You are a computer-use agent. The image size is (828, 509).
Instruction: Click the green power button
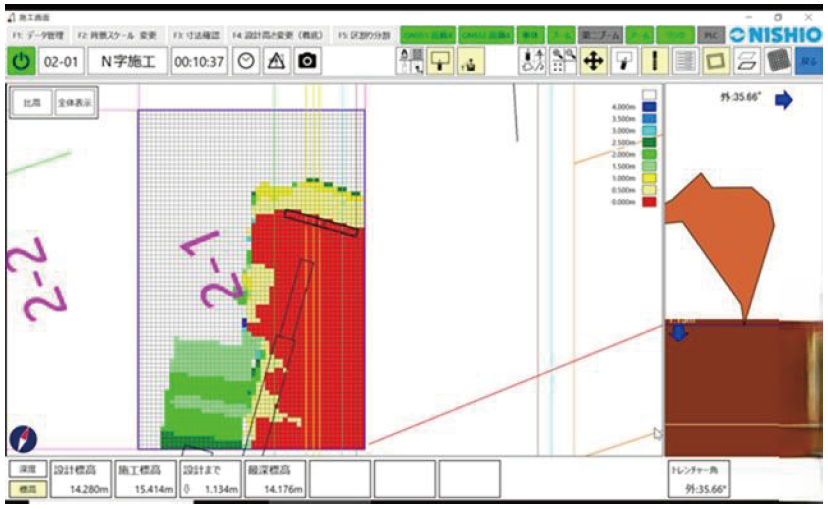tap(21, 61)
